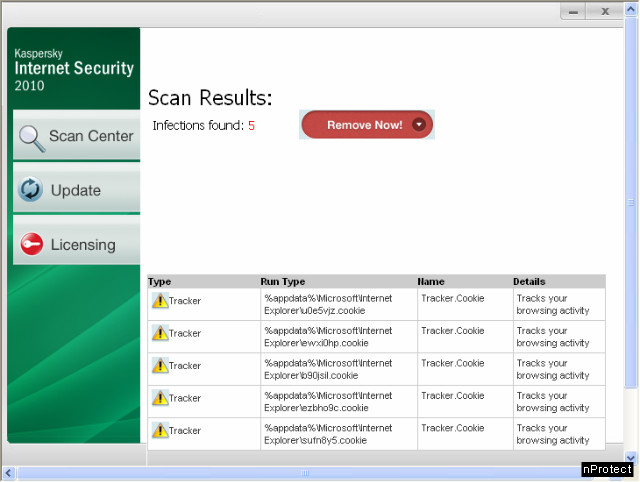Click details text in ezbho9c row
The width and height of the screenshot is (640, 482).
553,402
